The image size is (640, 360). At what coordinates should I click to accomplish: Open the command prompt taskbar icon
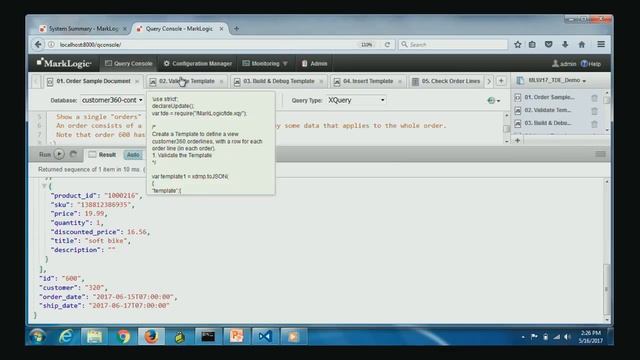[208, 336]
